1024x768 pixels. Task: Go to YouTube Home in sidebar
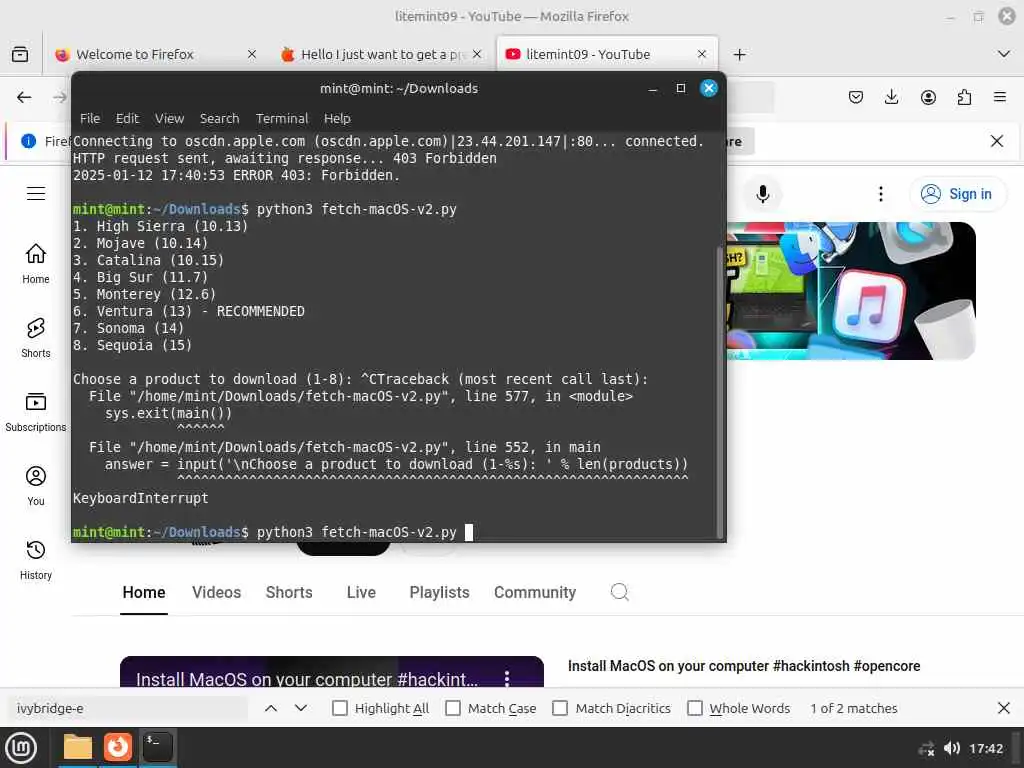point(36,264)
